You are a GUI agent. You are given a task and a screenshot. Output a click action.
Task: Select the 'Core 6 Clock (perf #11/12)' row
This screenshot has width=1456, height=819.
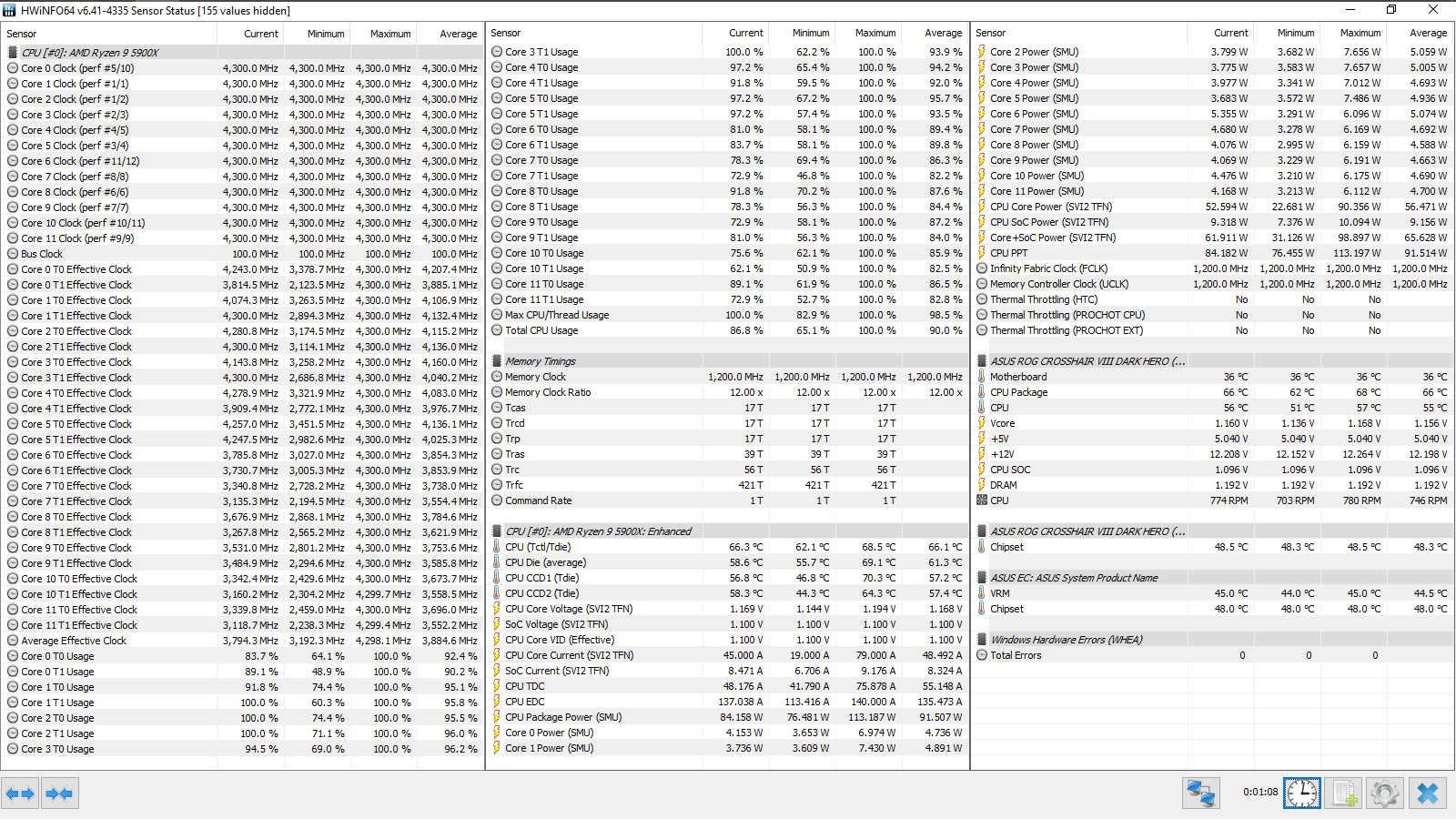[x=243, y=161]
